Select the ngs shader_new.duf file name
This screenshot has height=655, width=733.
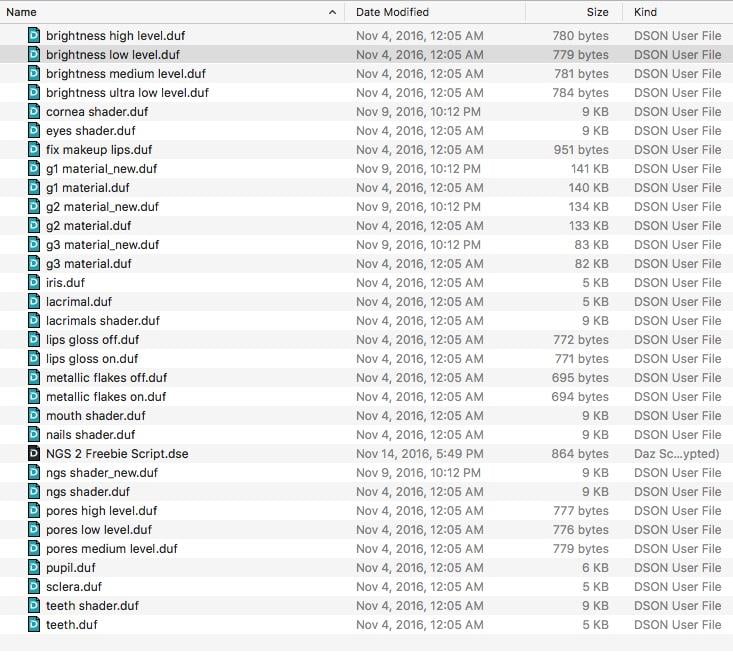click(x=101, y=473)
